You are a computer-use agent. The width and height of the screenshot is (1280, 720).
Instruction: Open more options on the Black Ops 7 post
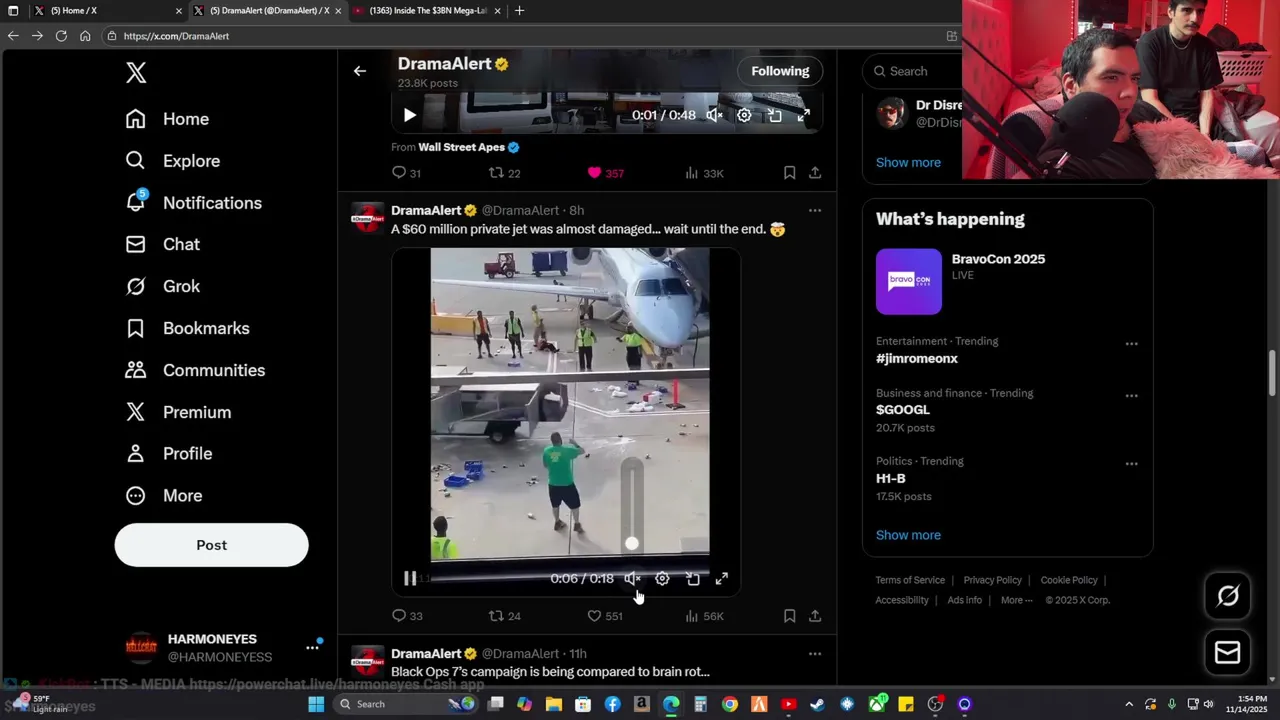(x=815, y=654)
